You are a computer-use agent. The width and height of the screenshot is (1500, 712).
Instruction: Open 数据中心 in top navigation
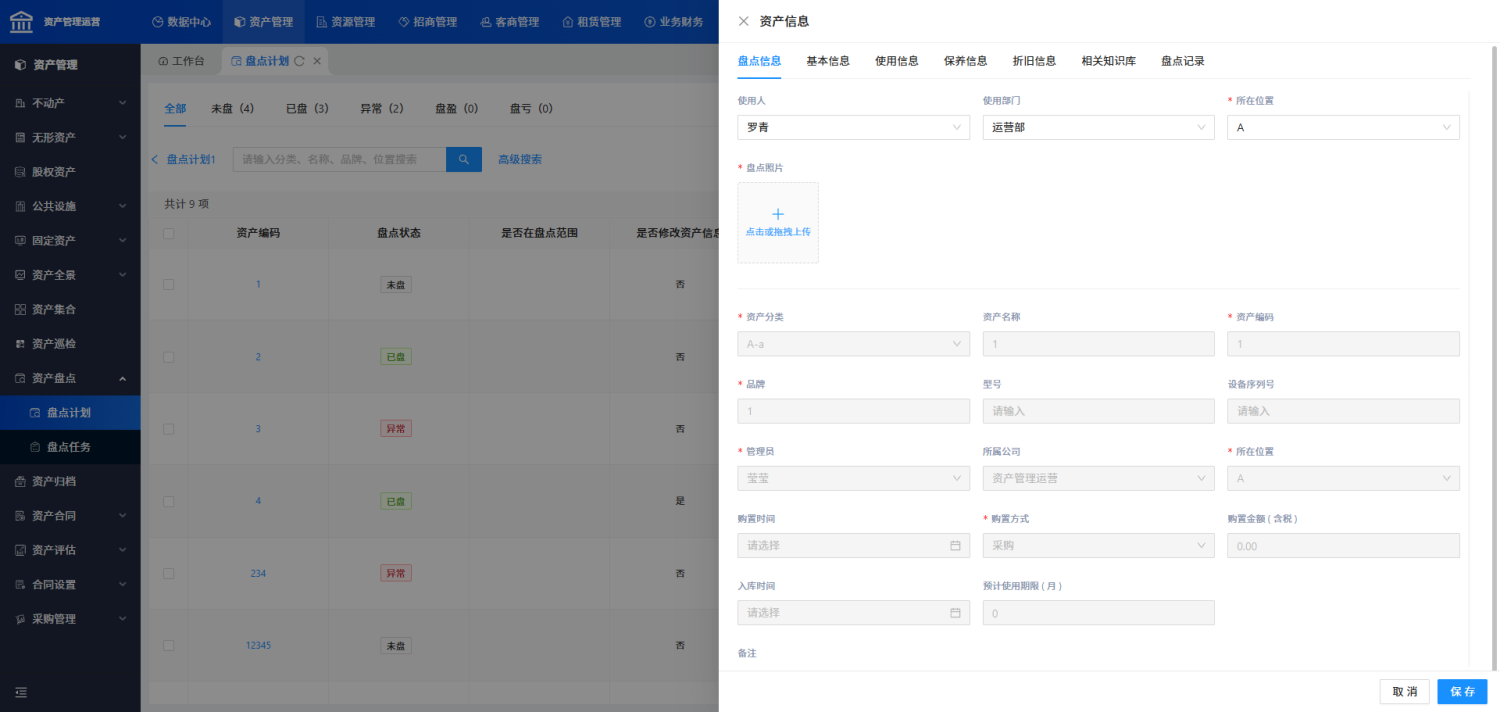(181, 22)
